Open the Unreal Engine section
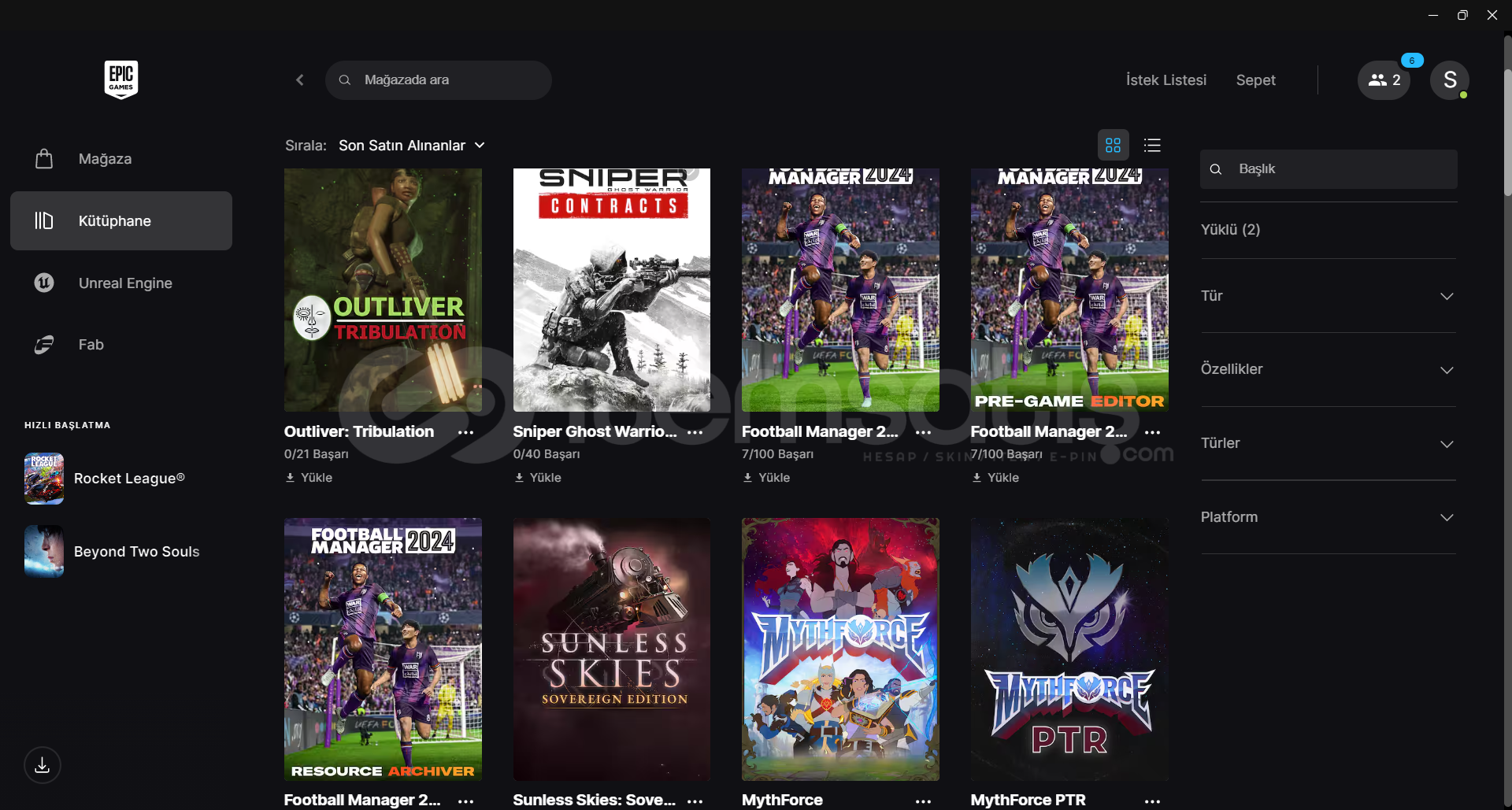The image size is (1512, 810). (121, 283)
